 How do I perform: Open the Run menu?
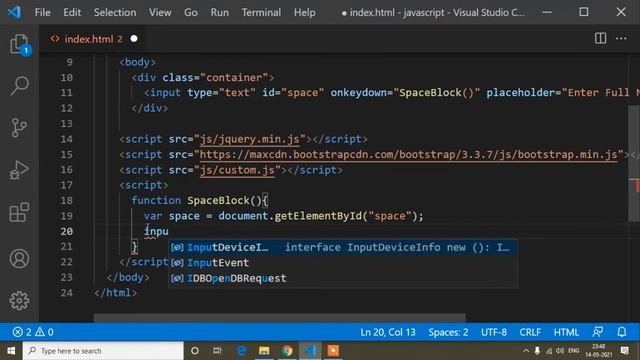click(220, 12)
